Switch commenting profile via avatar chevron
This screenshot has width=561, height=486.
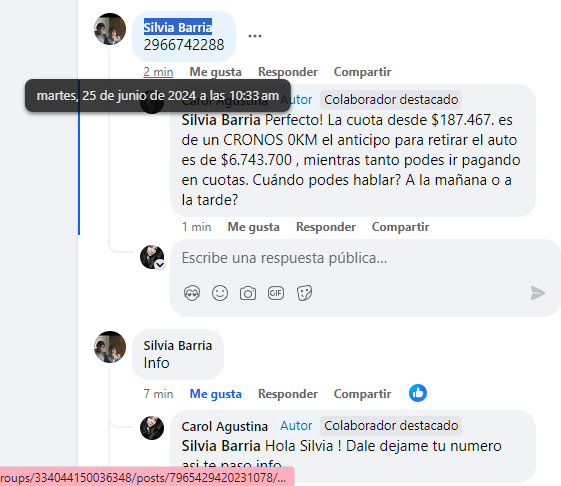(160, 264)
